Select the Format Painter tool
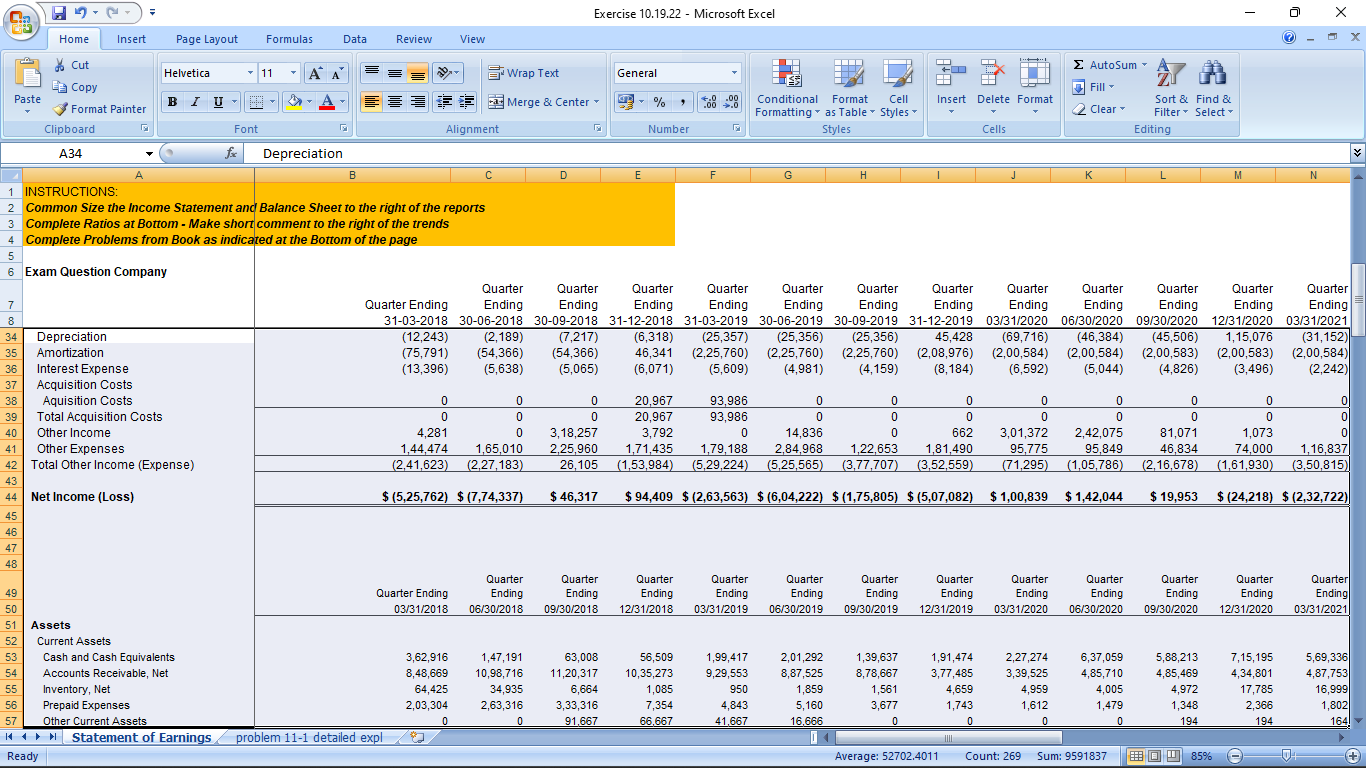Image resolution: width=1366 pixels, height=768 pixels. (x=99, y=109)
